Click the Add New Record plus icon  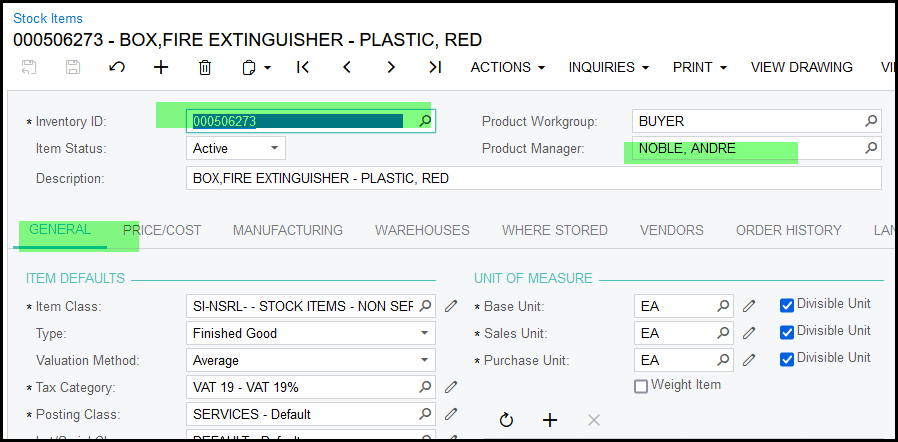click(161, 67)
